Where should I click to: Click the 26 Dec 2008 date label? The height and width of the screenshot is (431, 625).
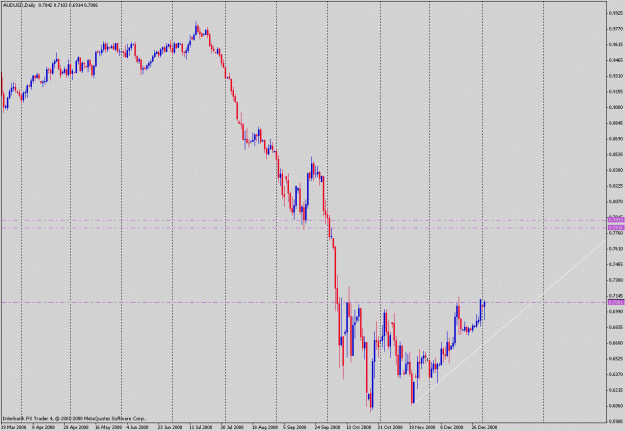point(484,427)
